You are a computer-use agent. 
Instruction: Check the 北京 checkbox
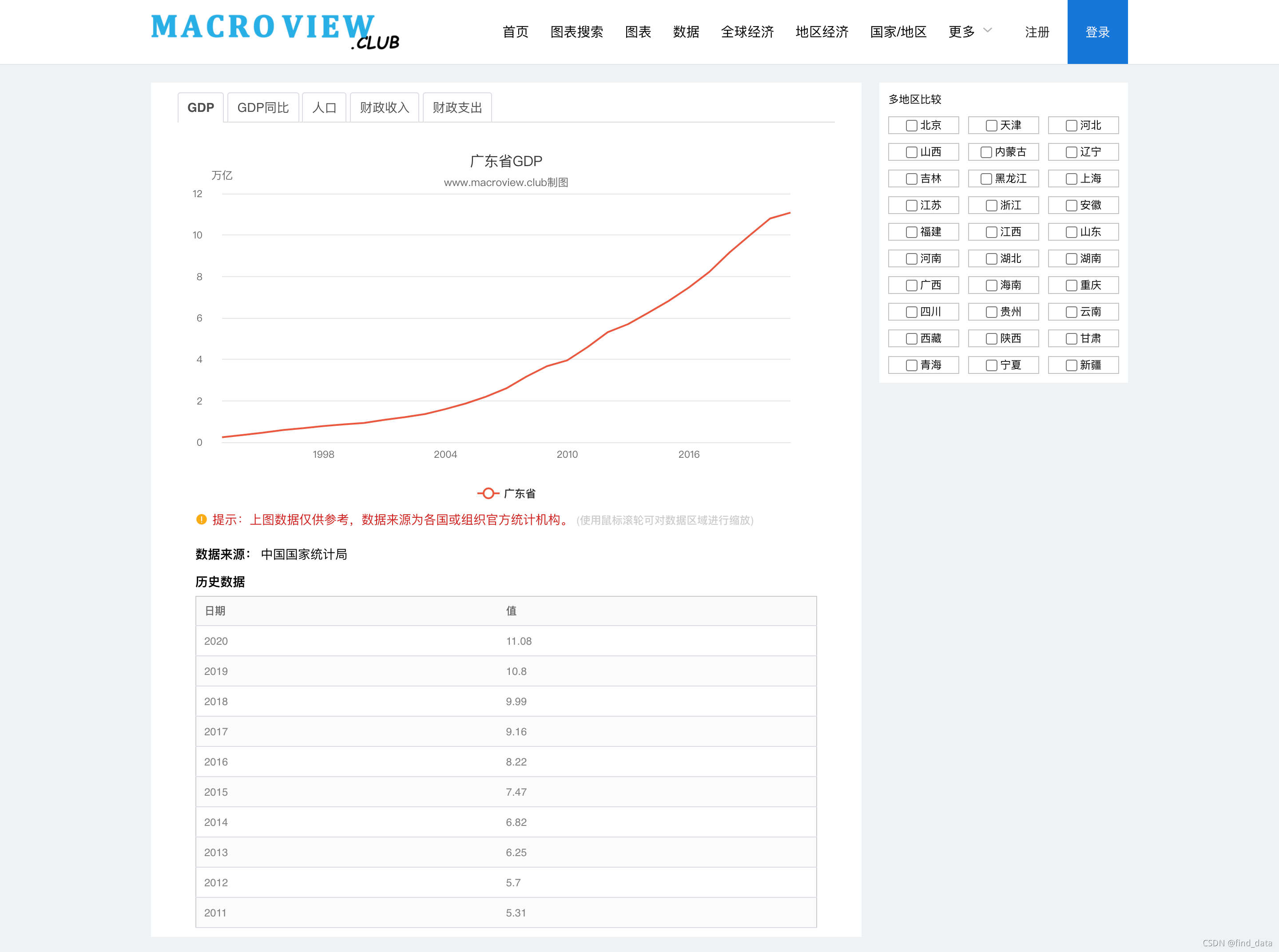(x=911, y=126)
